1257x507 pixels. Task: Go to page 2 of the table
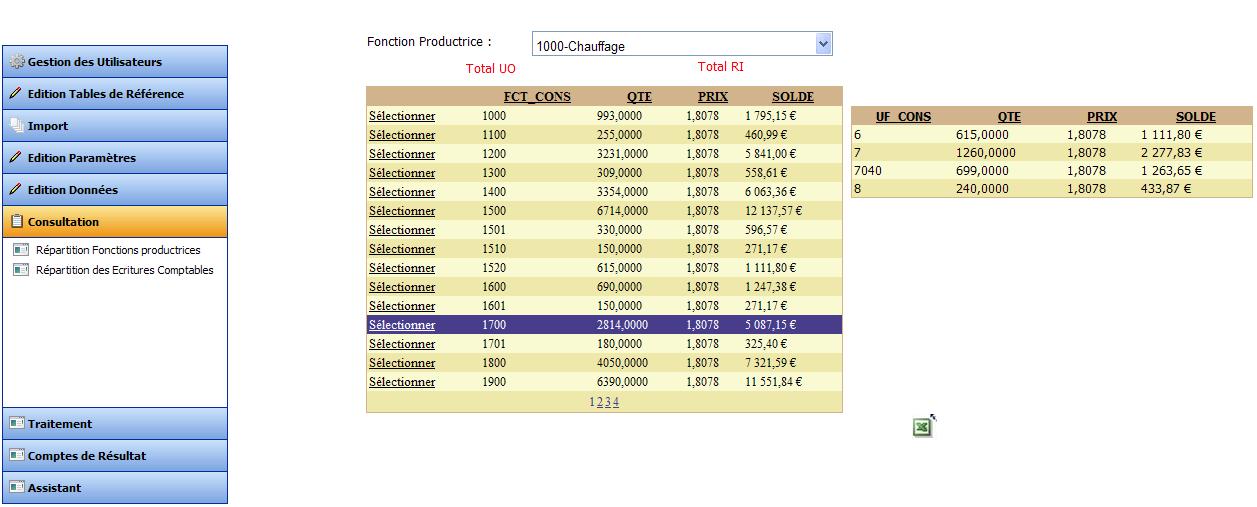tap(600, 402)
